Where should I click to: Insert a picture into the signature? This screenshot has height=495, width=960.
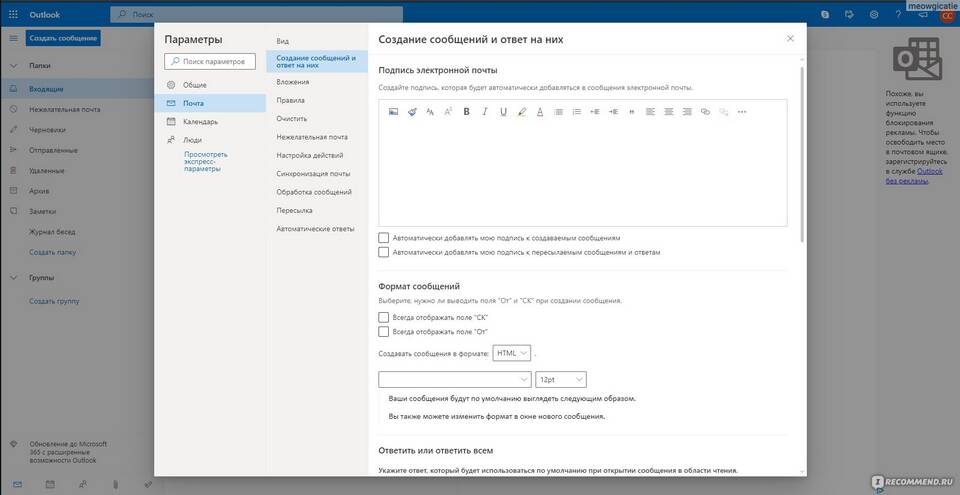click(x=393, y=112)
